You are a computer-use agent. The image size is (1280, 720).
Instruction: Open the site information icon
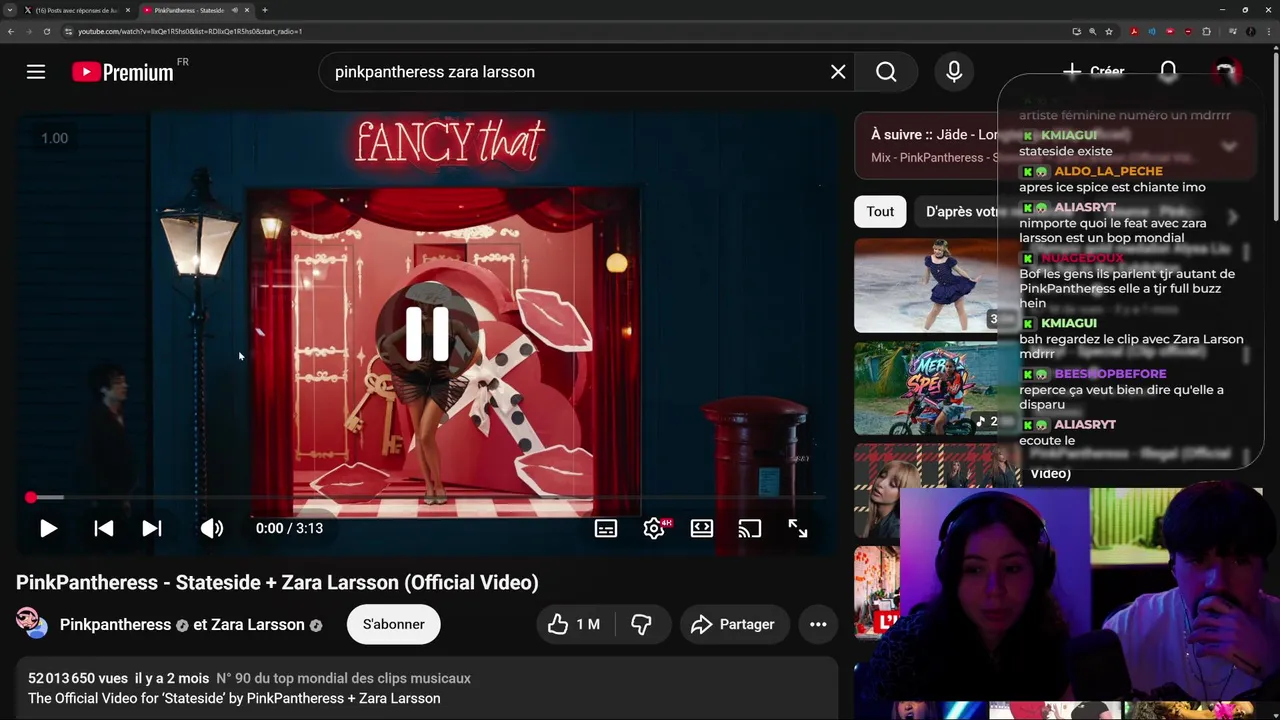click(x=68, y=31)
